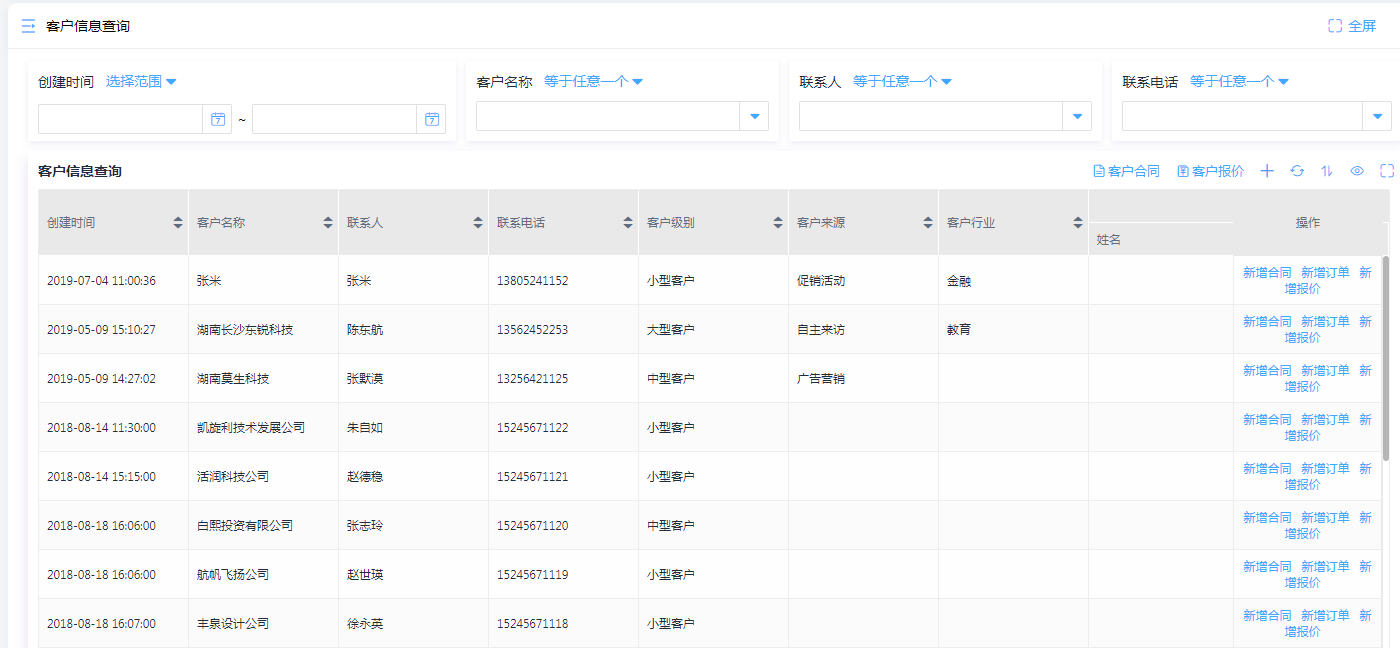Click 新增合同 for customer 张米
This screenshot has height=648, width=1400.
coord(1267,272)
